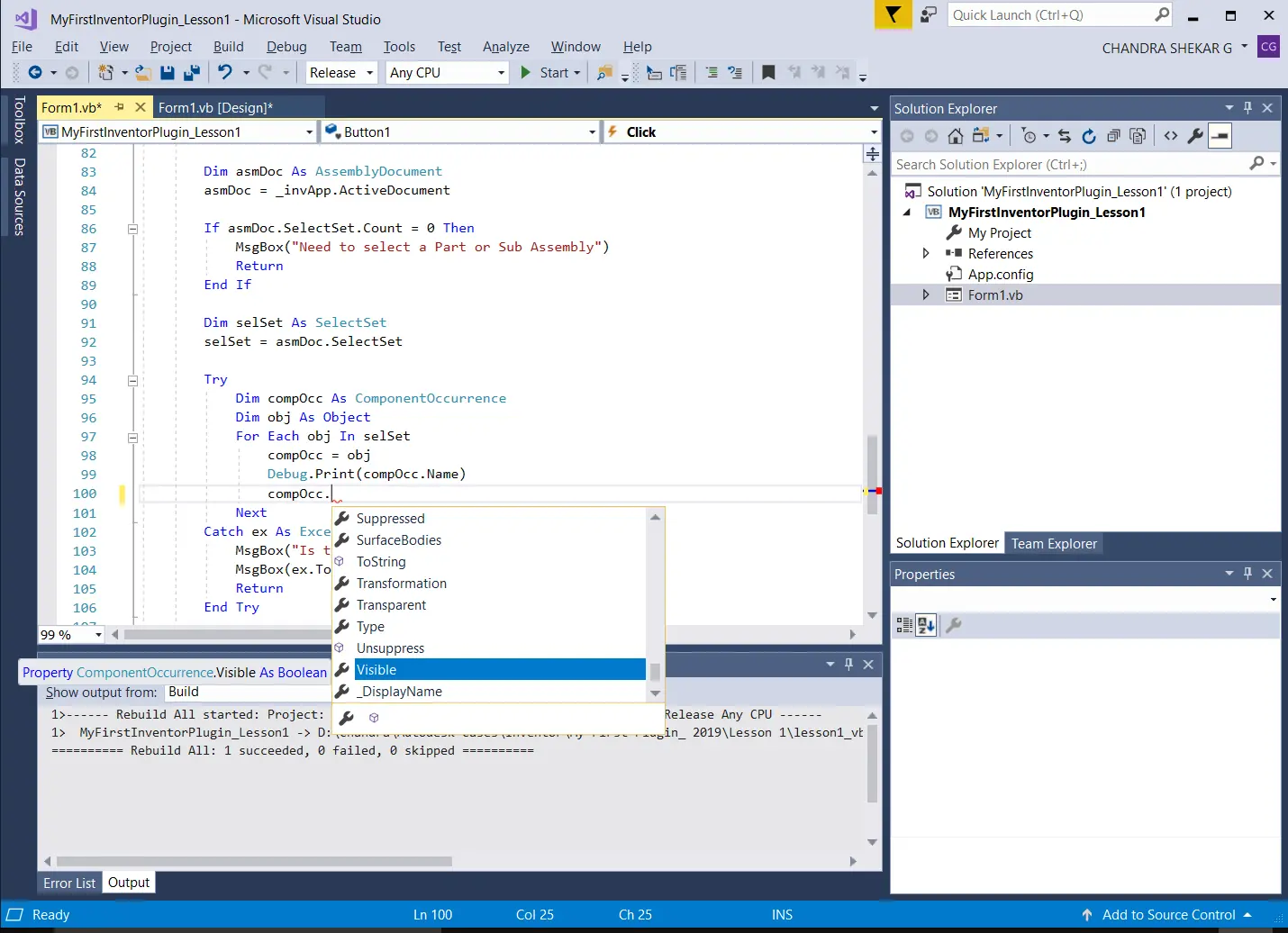1288x933 pixels.
Task: Open the Analyze menu
Action: 506,47
